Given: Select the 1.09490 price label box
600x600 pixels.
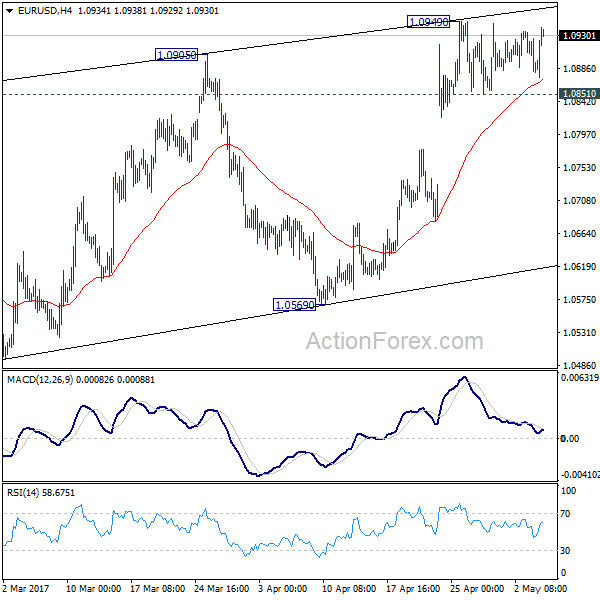Looking at the screenshot, I should click(x=429, y=22).
